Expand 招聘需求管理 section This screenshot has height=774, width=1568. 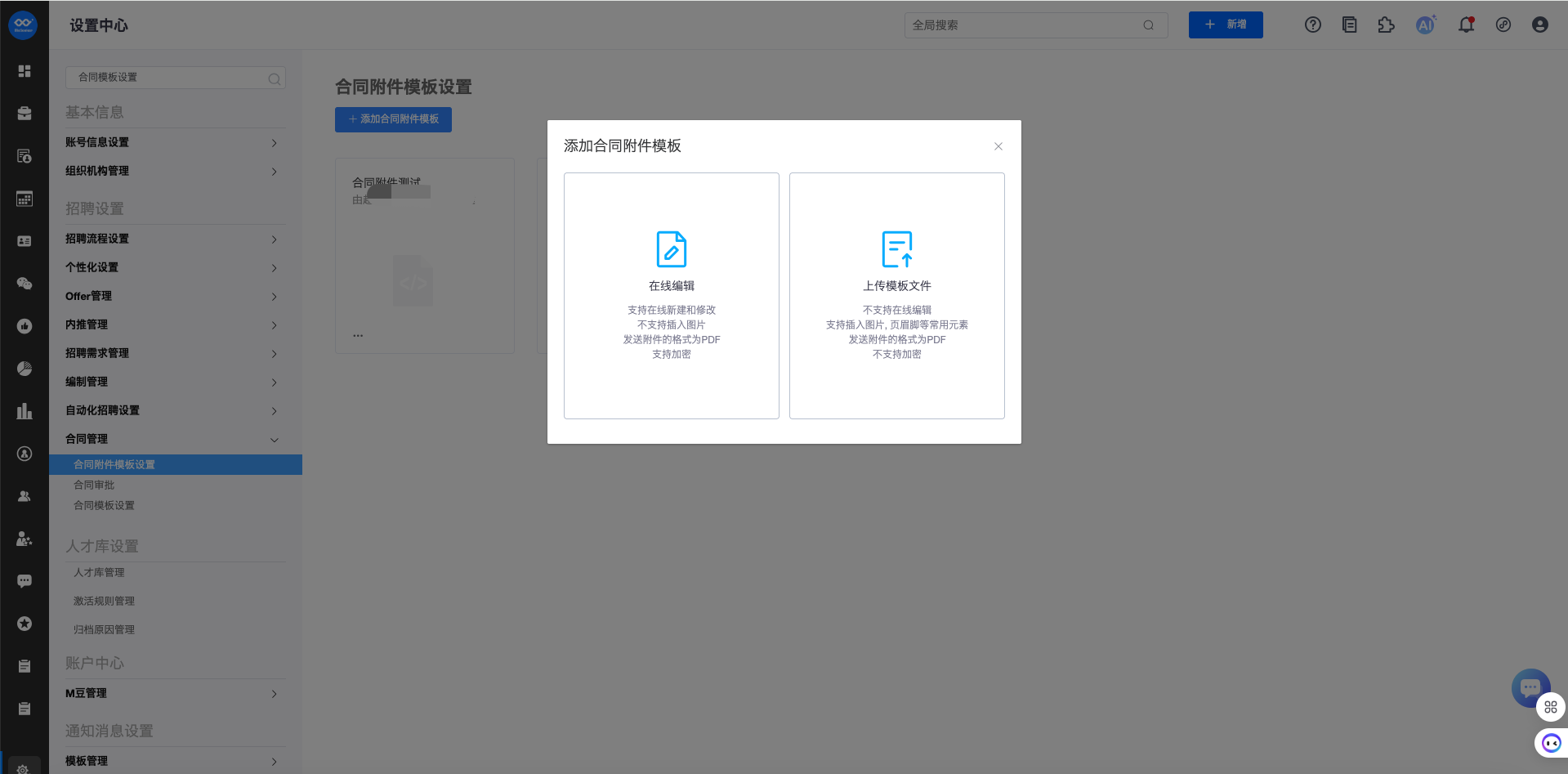click(x=176, y=353)
